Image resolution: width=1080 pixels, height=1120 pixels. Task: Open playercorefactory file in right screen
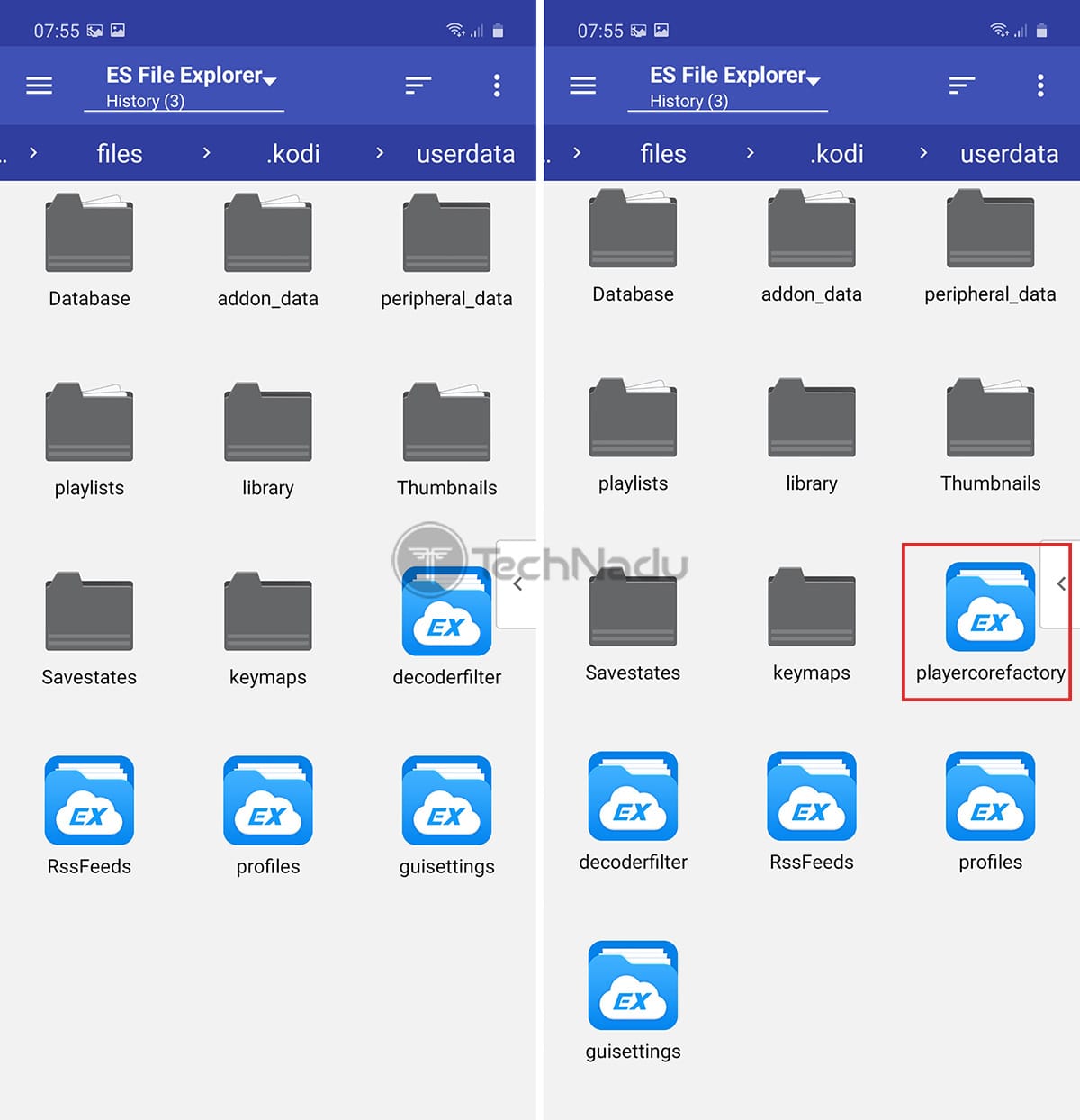pos(990,622)
